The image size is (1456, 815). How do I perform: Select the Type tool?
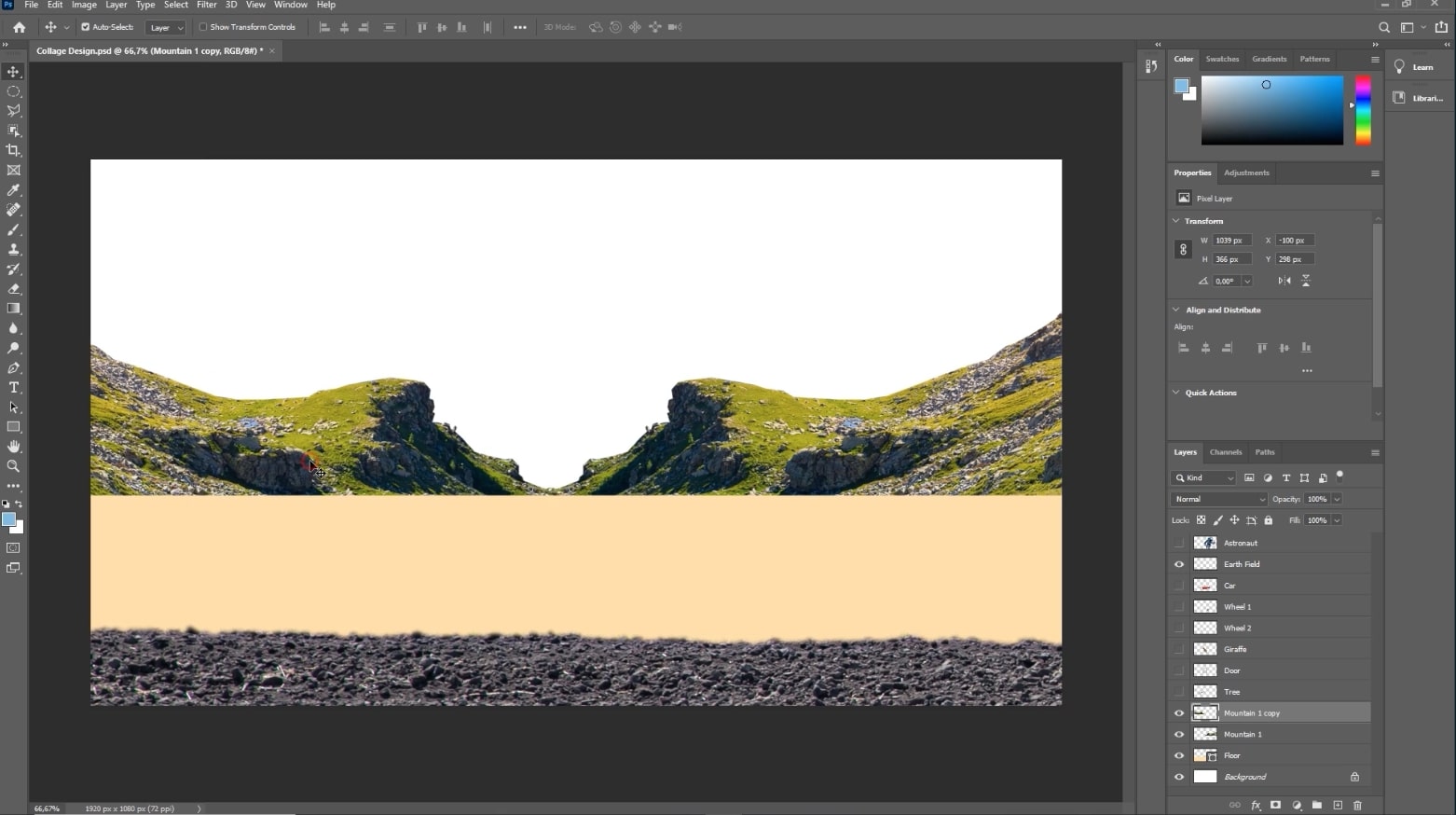tap(13, 388)
